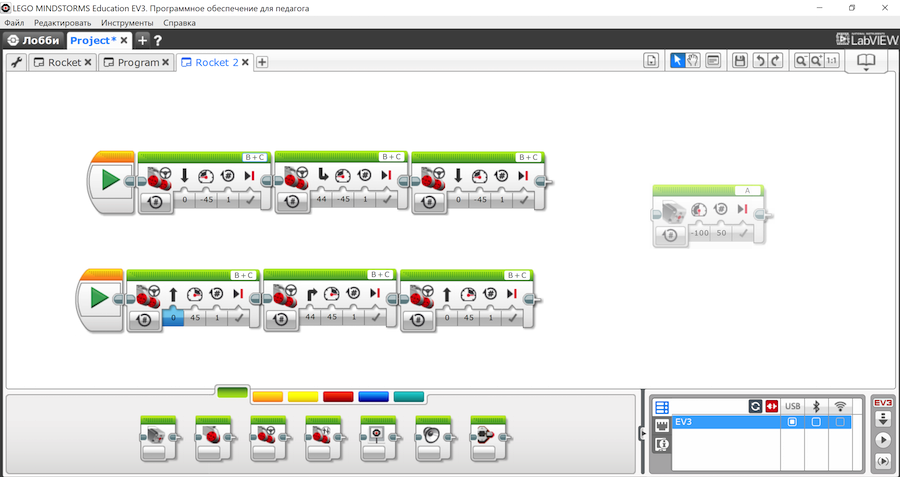
Task: Open the port selector labeled A
Action: coord(747,191)
